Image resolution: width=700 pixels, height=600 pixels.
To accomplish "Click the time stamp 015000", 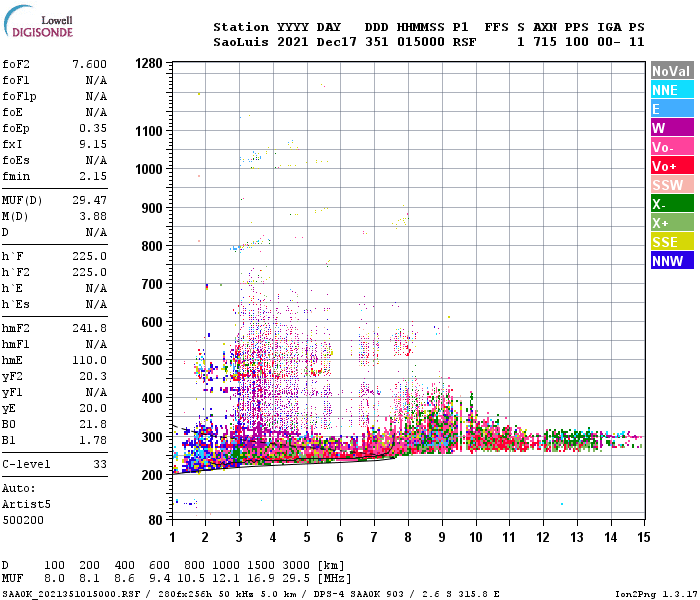I will click(x=421, y=42).
